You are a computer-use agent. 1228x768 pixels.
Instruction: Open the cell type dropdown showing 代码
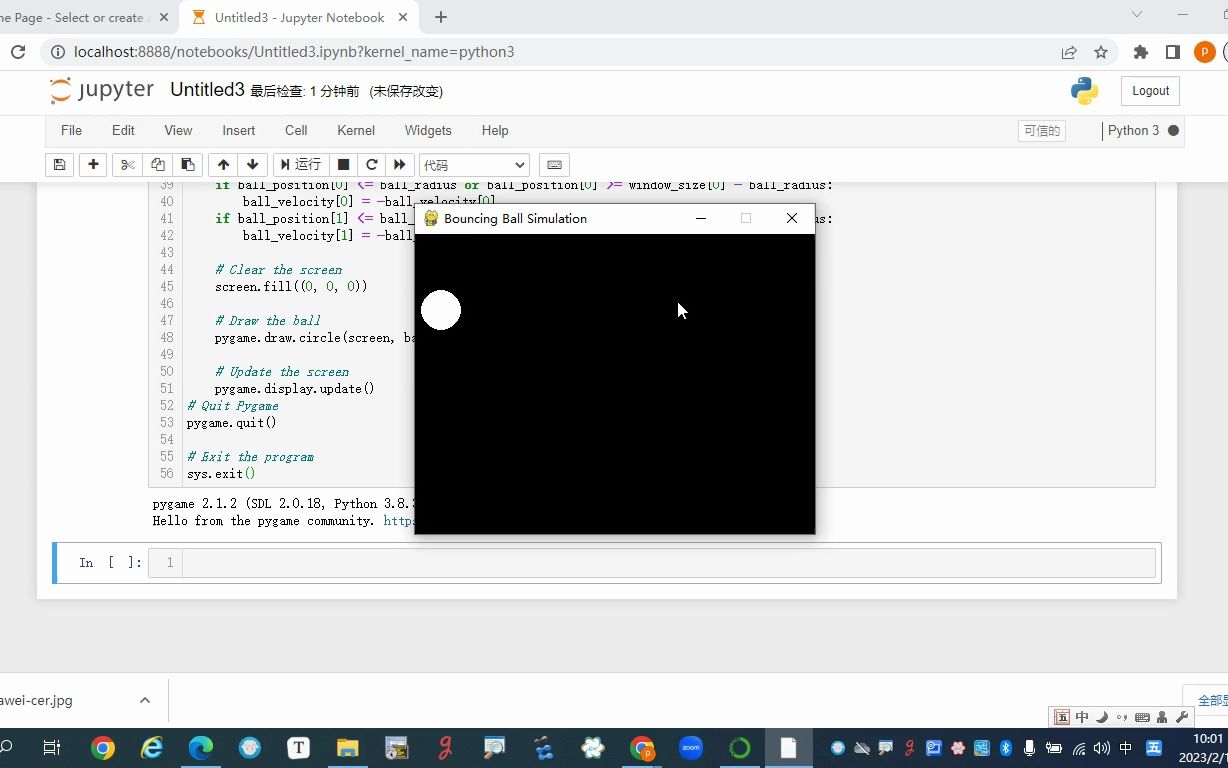click(x=474, y=164)
